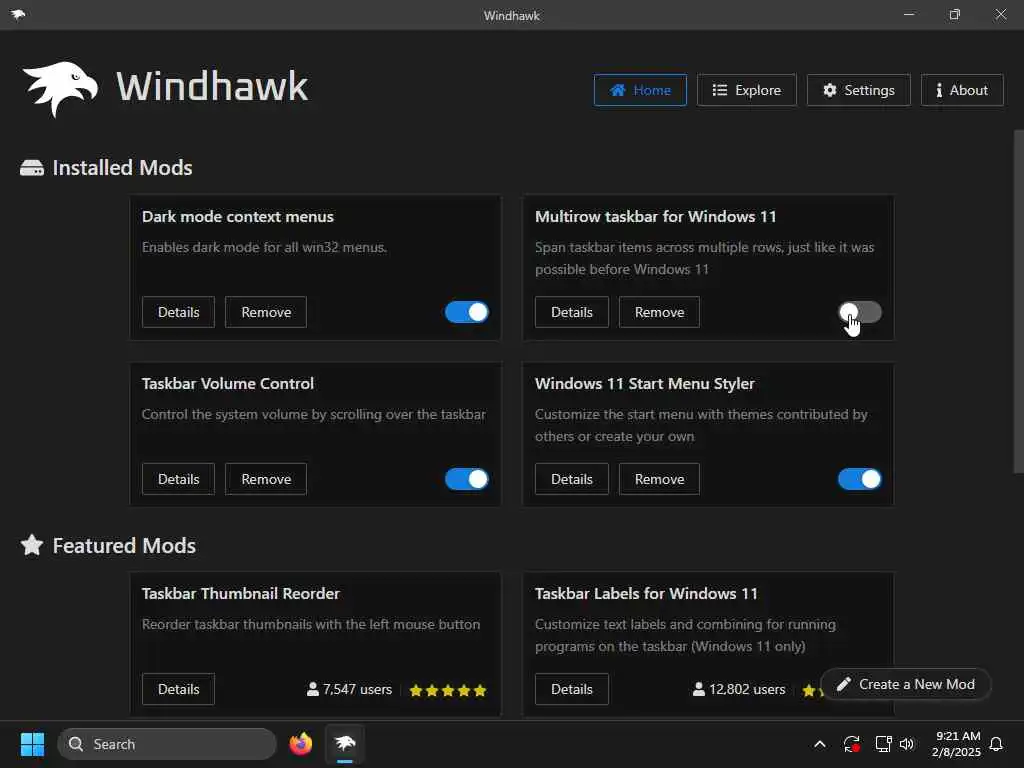Open the About tab
Screen dimensions: 1024x768
962,90
